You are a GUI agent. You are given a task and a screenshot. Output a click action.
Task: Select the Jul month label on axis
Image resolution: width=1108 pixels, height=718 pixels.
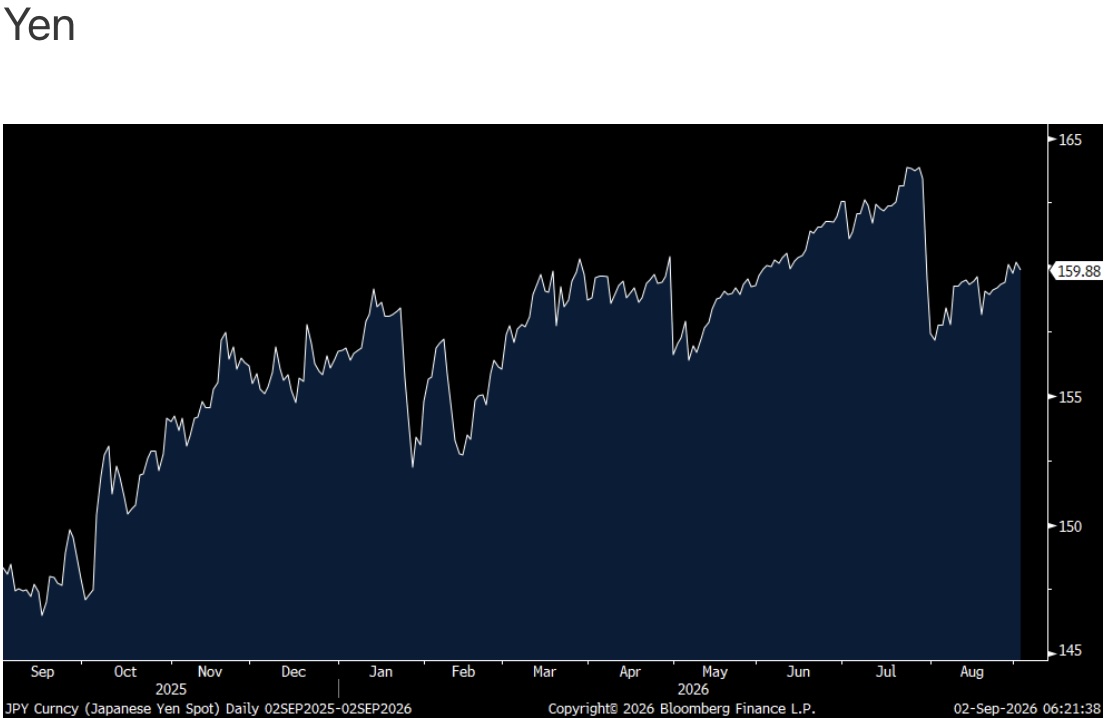(886, 671)
